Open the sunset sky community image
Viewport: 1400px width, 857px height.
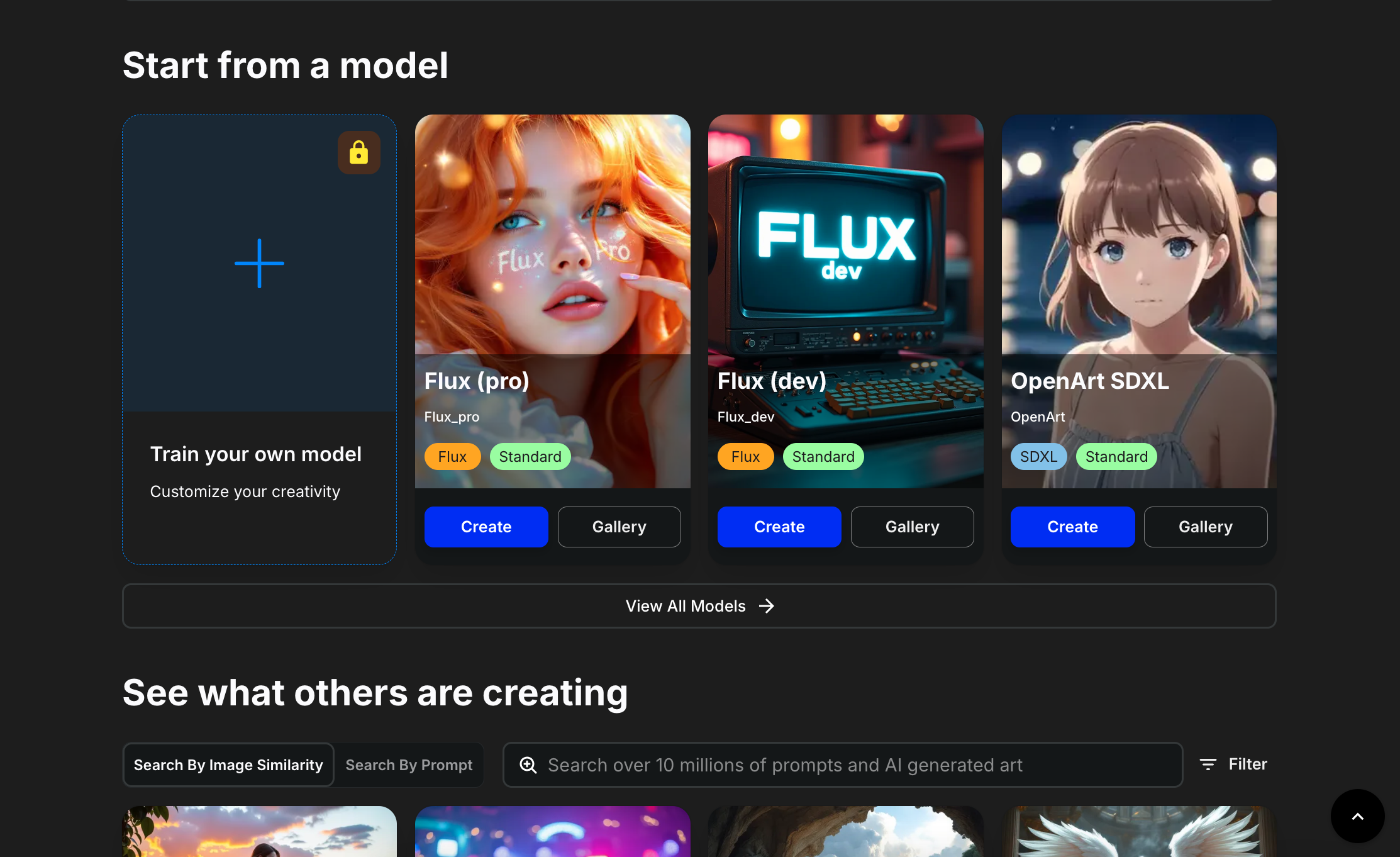click(259, 831)
